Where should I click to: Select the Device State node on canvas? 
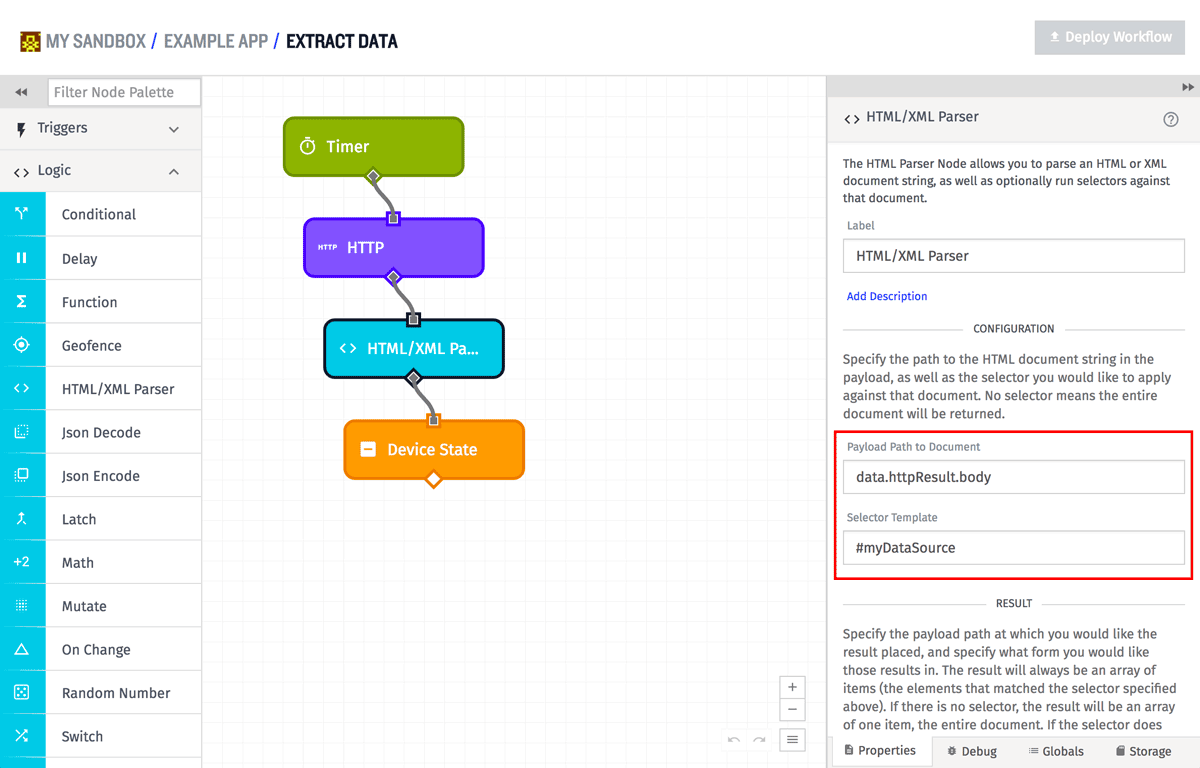(433, 449)
